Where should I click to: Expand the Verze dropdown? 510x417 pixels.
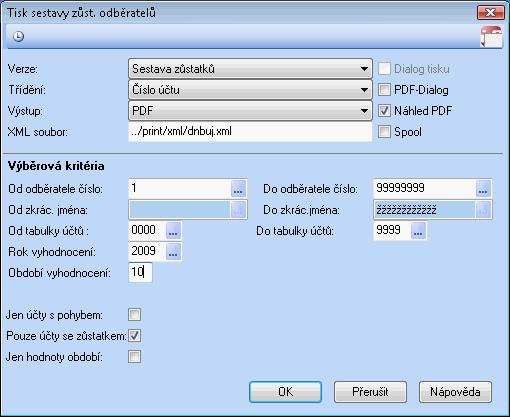coord(250,69)
